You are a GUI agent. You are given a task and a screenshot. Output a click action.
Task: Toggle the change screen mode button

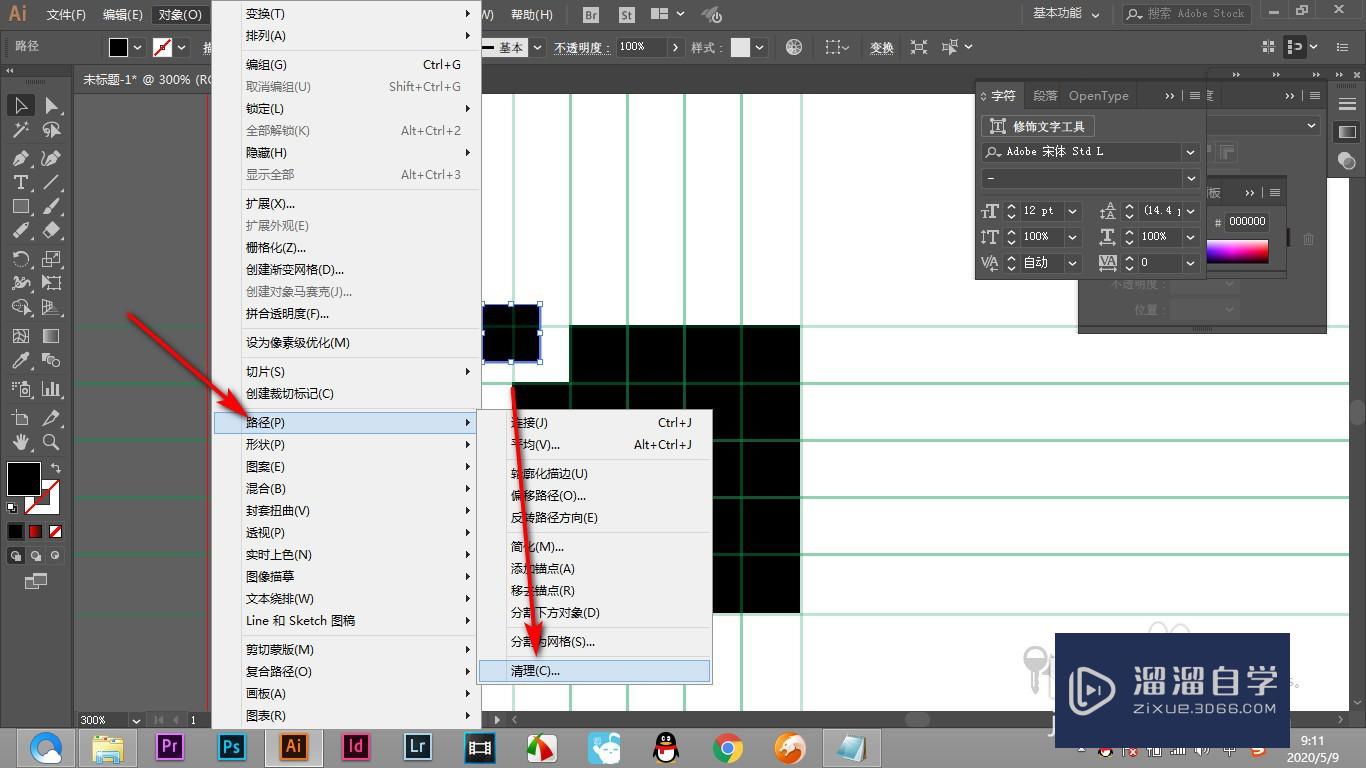tap(36, 580)
